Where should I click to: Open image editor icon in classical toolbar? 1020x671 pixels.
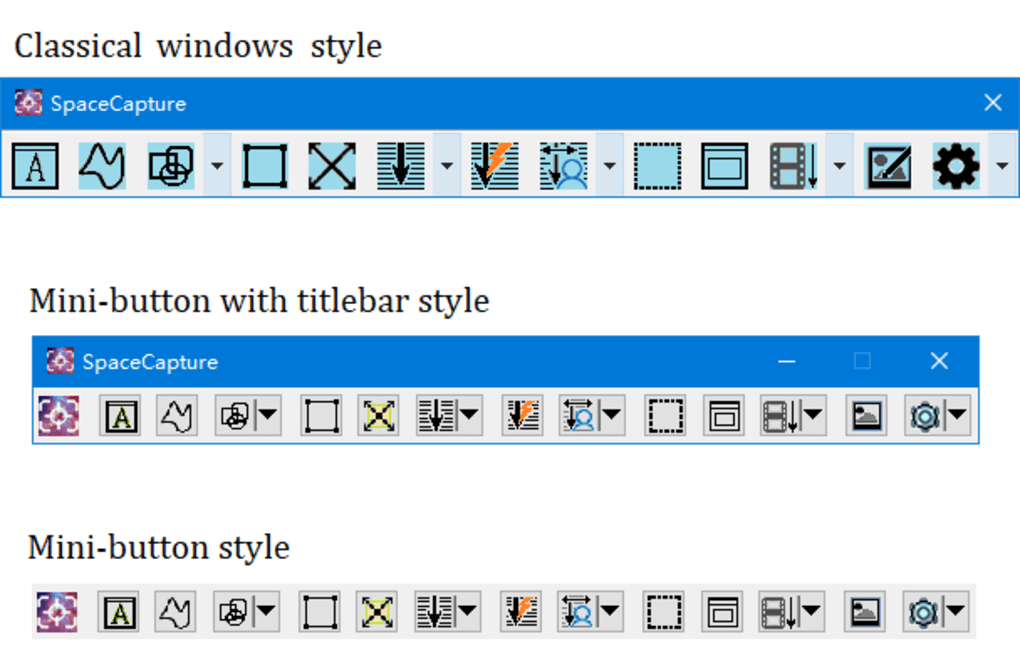[889, 166]
